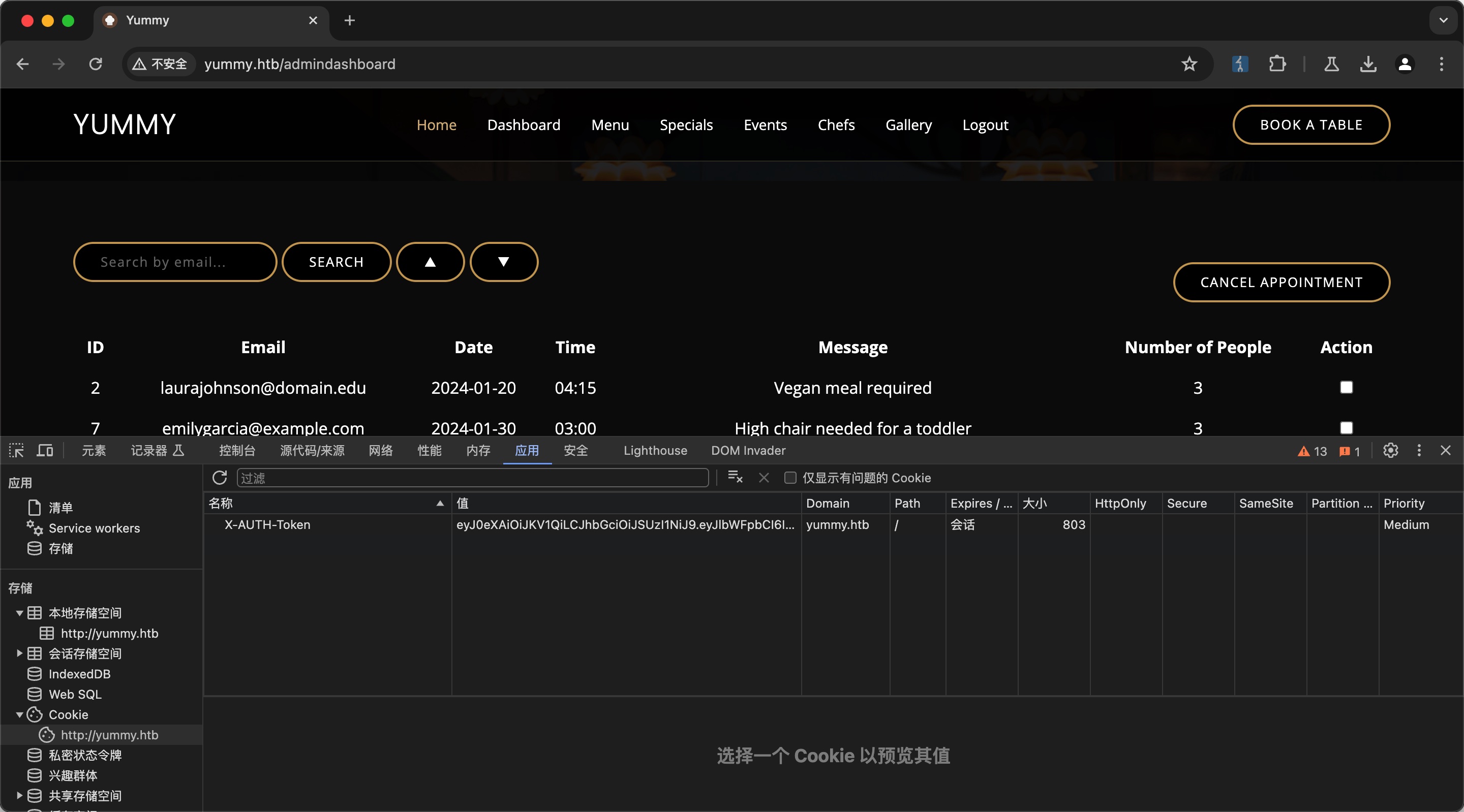This screenshot has height=812, width=1464.
Task: Check the action box for laurajohnson@domain.edu
Action: point(1346,388)
